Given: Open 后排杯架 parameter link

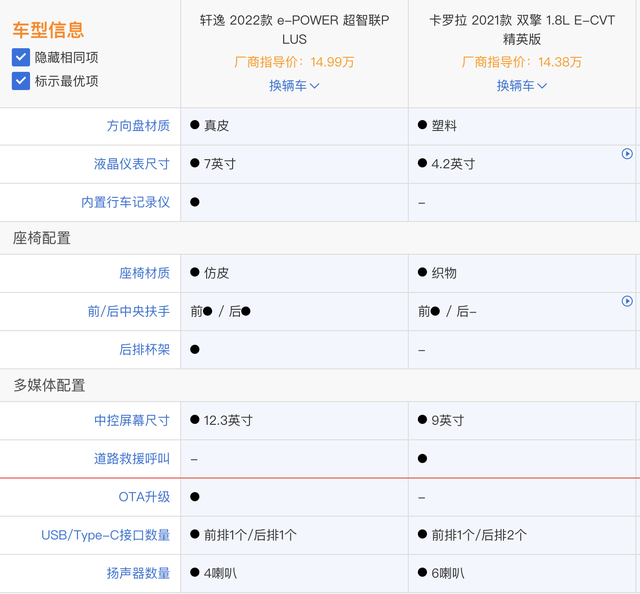Looking at the screenshot, I should tap(144, 349).
